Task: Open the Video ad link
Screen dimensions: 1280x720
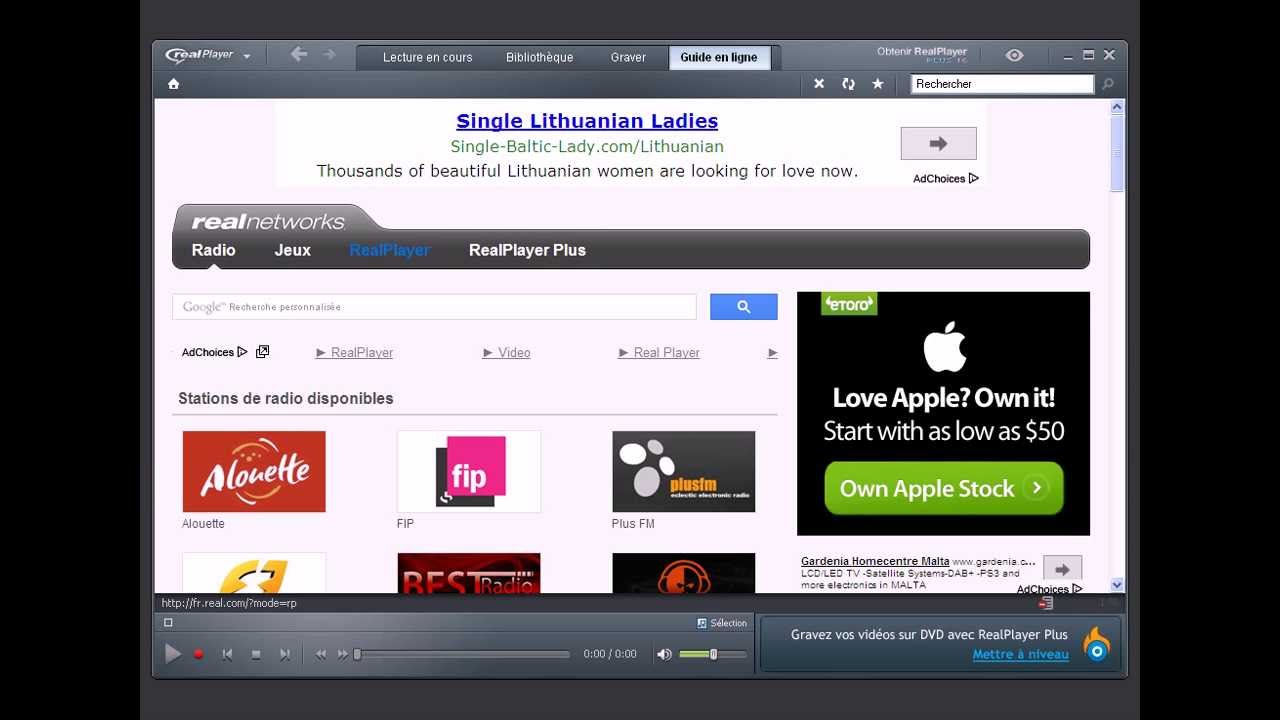Action: coord(507,353)
